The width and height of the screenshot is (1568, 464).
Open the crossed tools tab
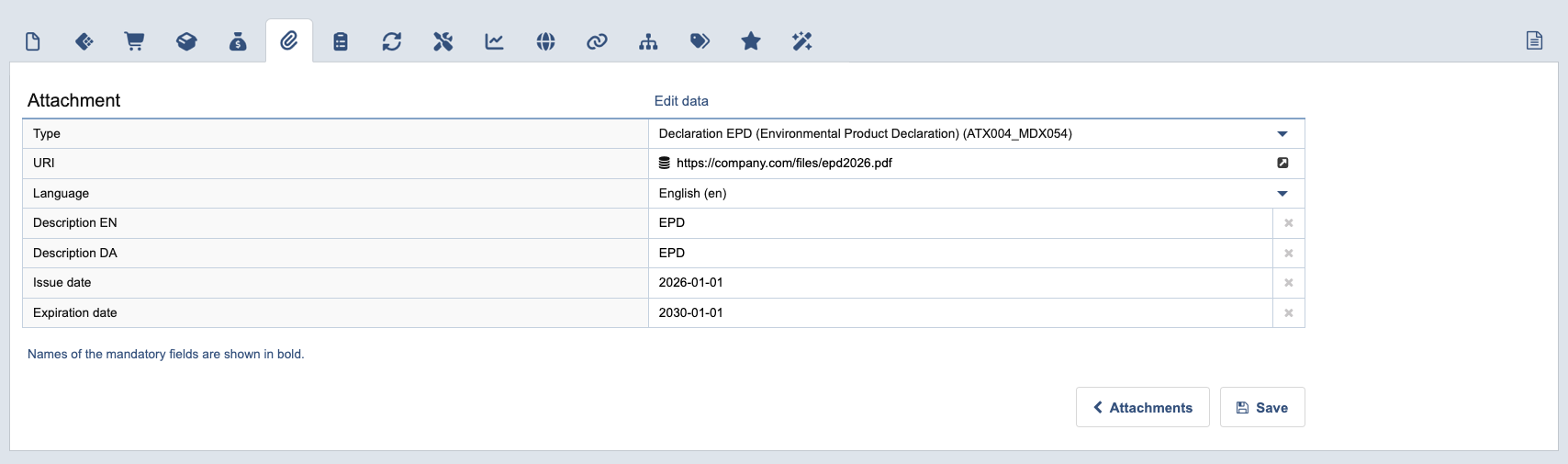click(x=443, y=41)
